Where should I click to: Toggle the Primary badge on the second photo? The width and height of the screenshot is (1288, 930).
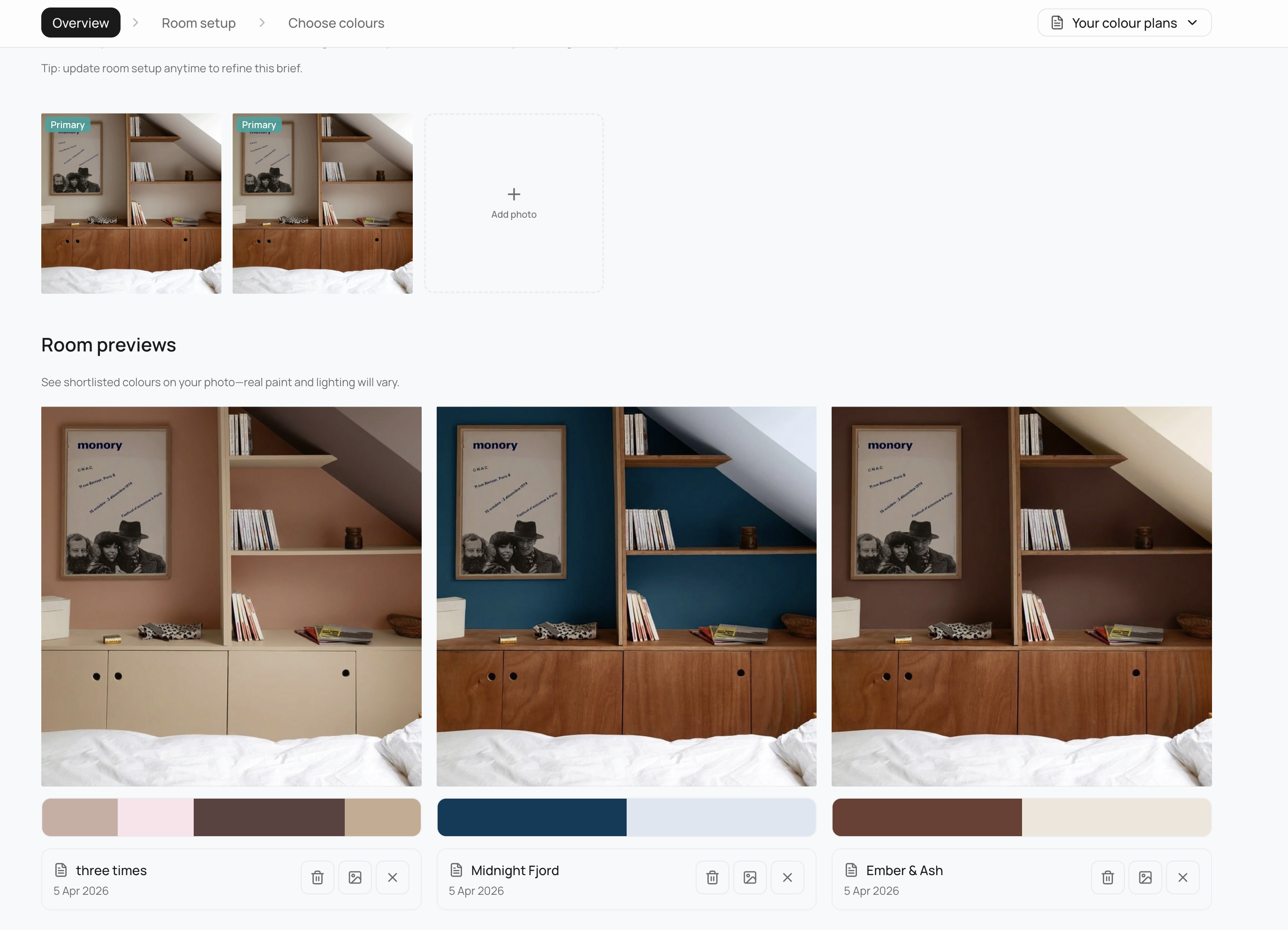click(259, 124)
